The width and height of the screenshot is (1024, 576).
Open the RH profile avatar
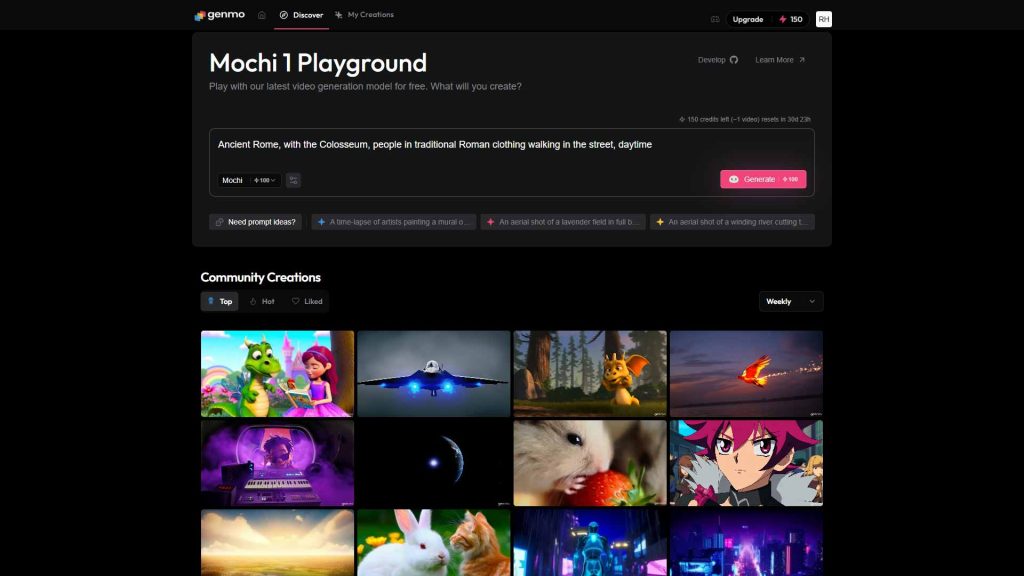pyautogui.click(x=824, y=20)
